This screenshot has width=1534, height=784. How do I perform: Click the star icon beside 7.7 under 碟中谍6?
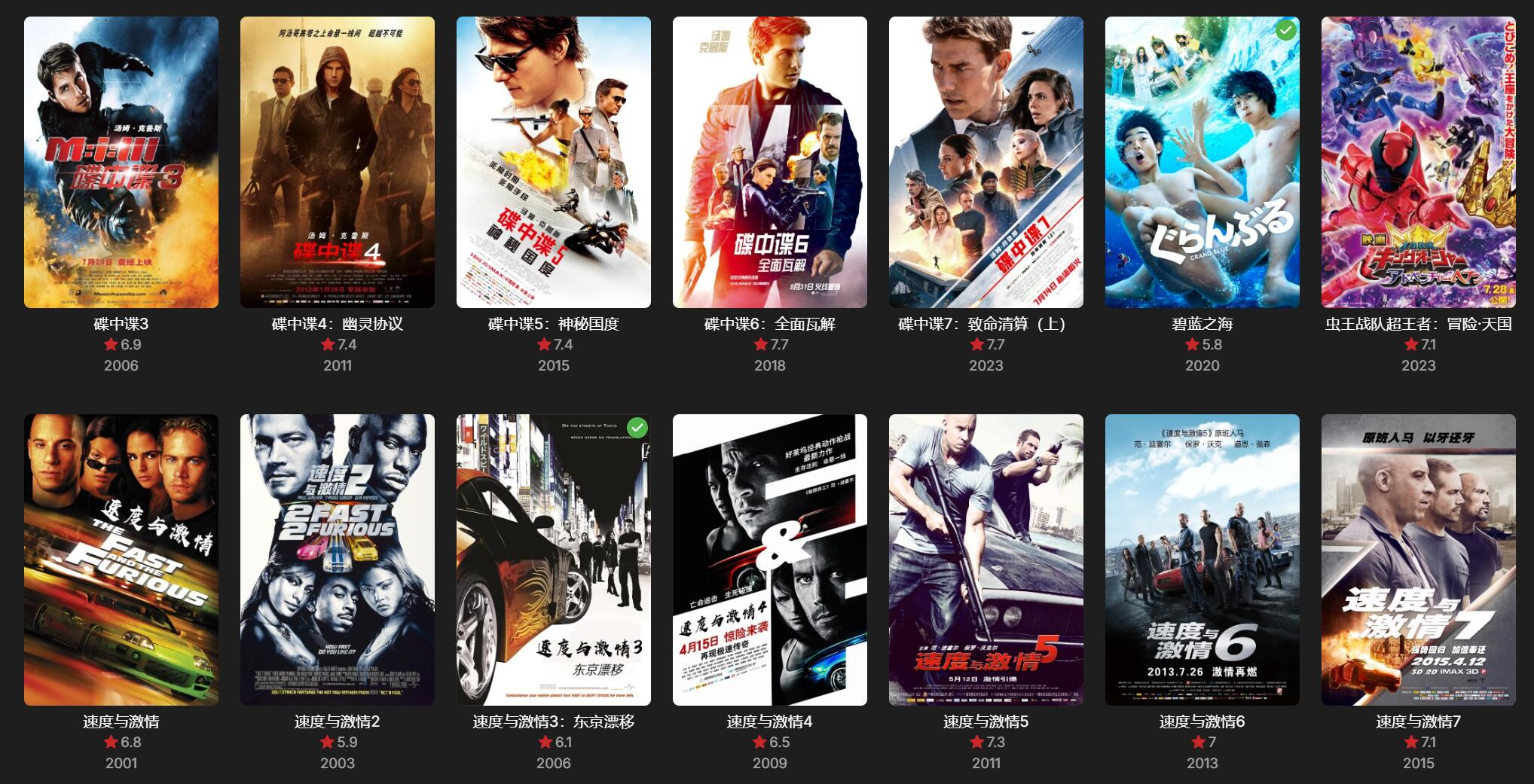point(761,344)
